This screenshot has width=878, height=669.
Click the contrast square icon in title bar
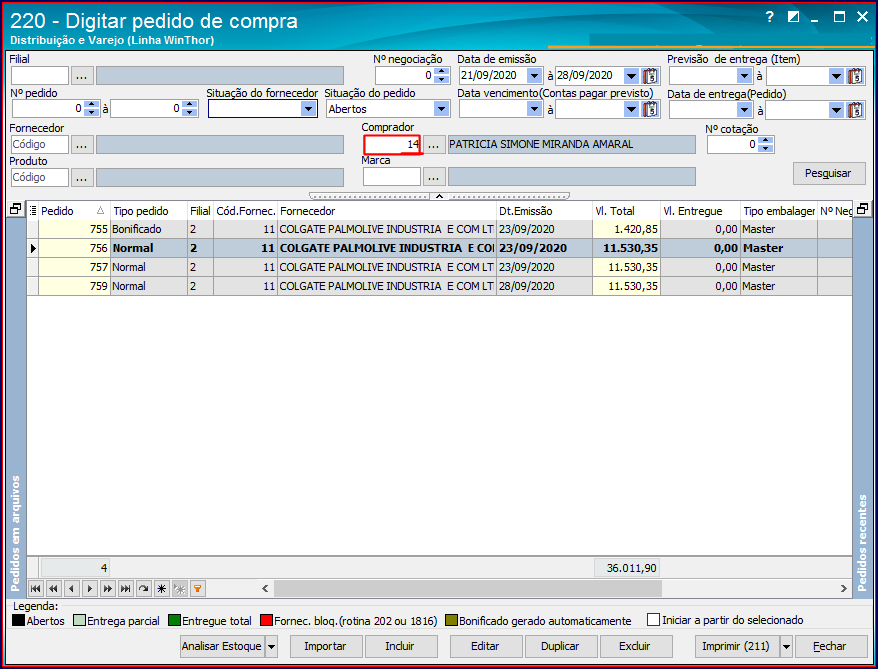point(793,17)
